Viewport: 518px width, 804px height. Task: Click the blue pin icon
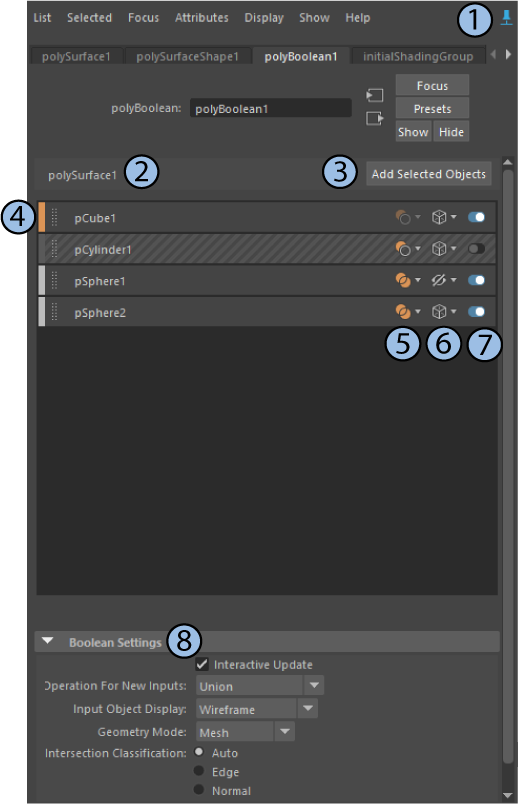click(506, 18)
